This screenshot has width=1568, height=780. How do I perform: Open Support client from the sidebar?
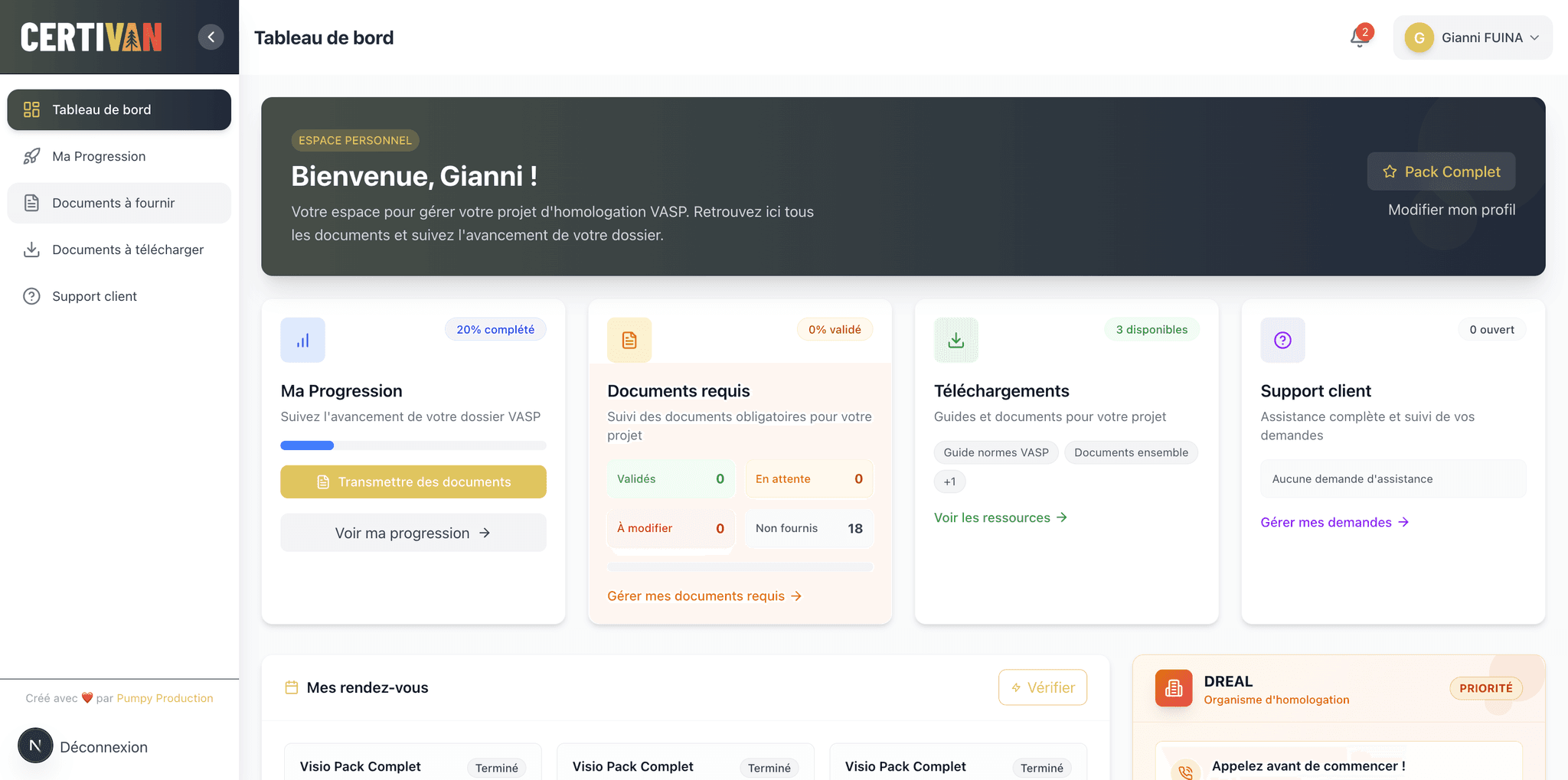(94, 296)
